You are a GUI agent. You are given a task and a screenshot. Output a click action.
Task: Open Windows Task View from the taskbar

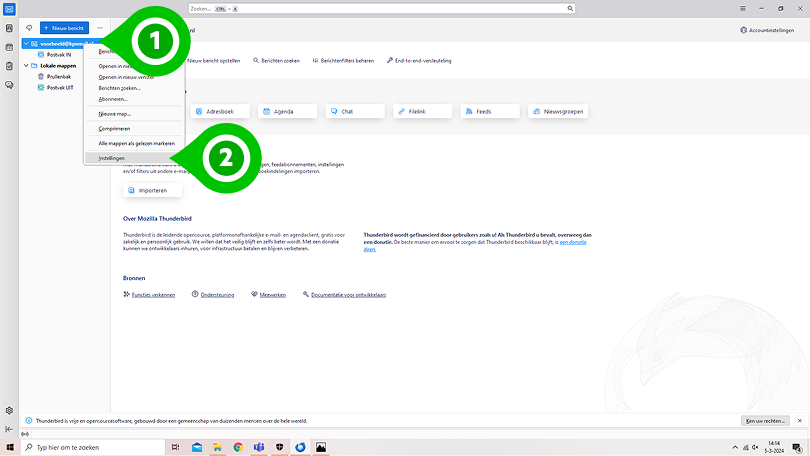pyautogui.click(x=176, y=447)
